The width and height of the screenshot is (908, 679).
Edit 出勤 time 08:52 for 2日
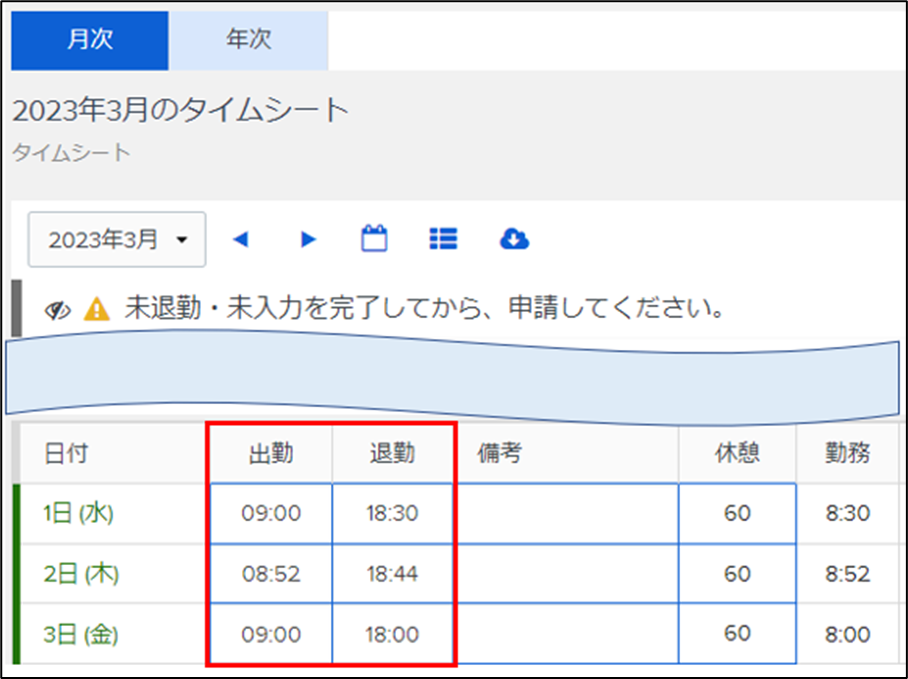pyautogui.click(x=271, y=574)
